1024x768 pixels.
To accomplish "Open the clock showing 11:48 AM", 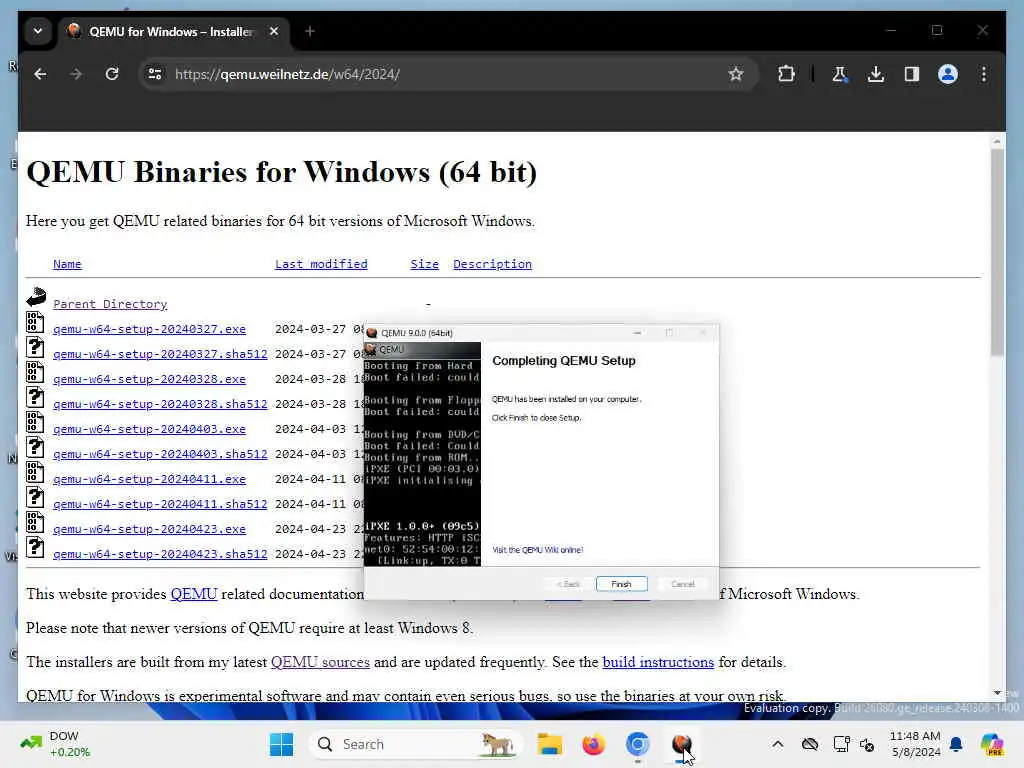I will pos(915,744).
